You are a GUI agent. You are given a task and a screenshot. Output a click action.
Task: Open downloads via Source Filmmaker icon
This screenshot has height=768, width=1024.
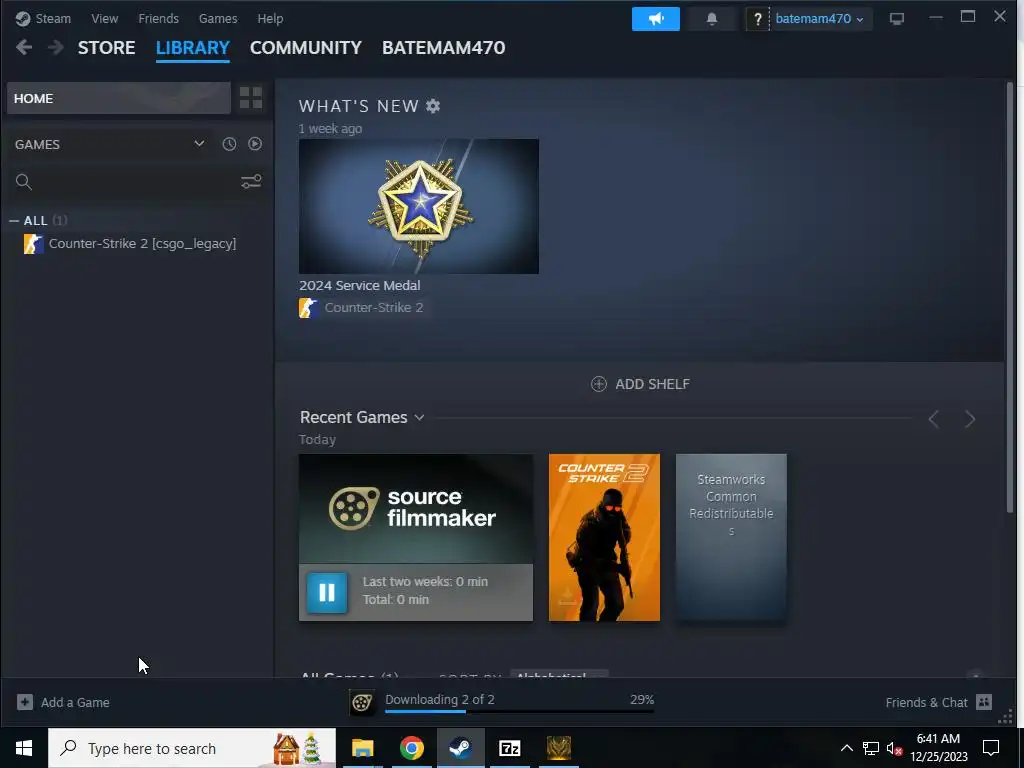coord(362,703)
